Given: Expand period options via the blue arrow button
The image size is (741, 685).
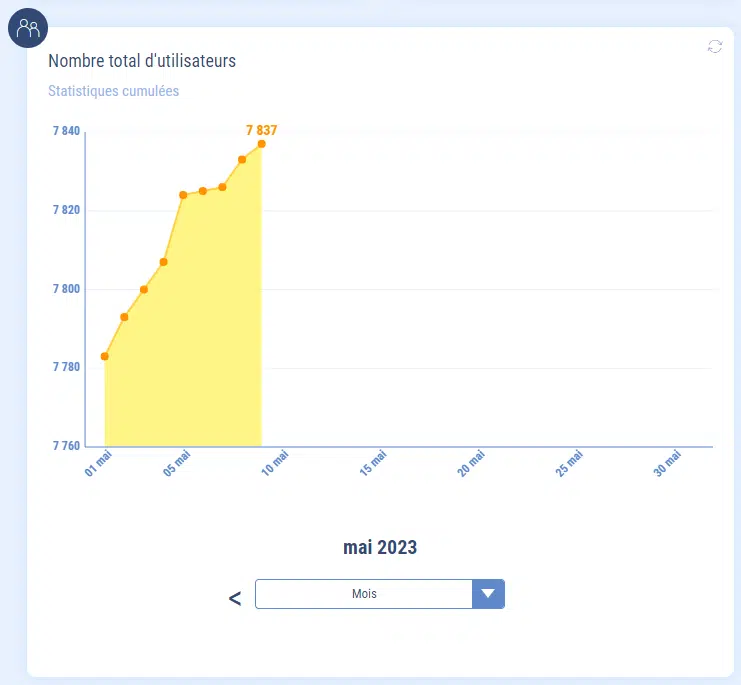Looking at the screenshot, I should [x=488, y=594].
